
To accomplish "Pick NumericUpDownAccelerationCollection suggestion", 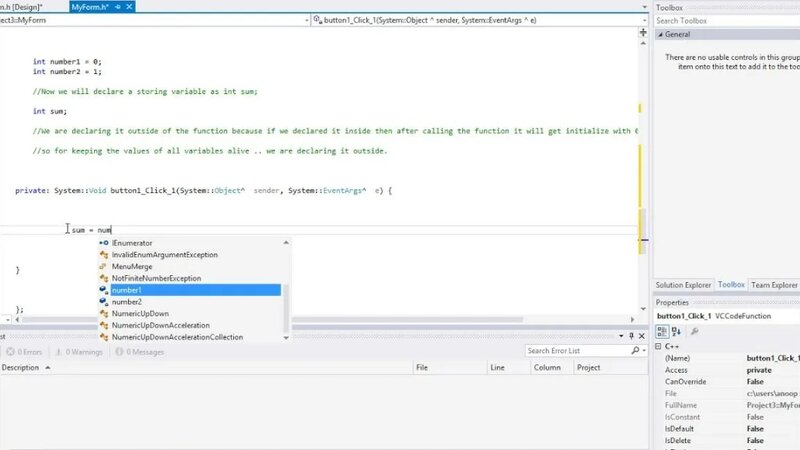I will (x=177, y=337).
